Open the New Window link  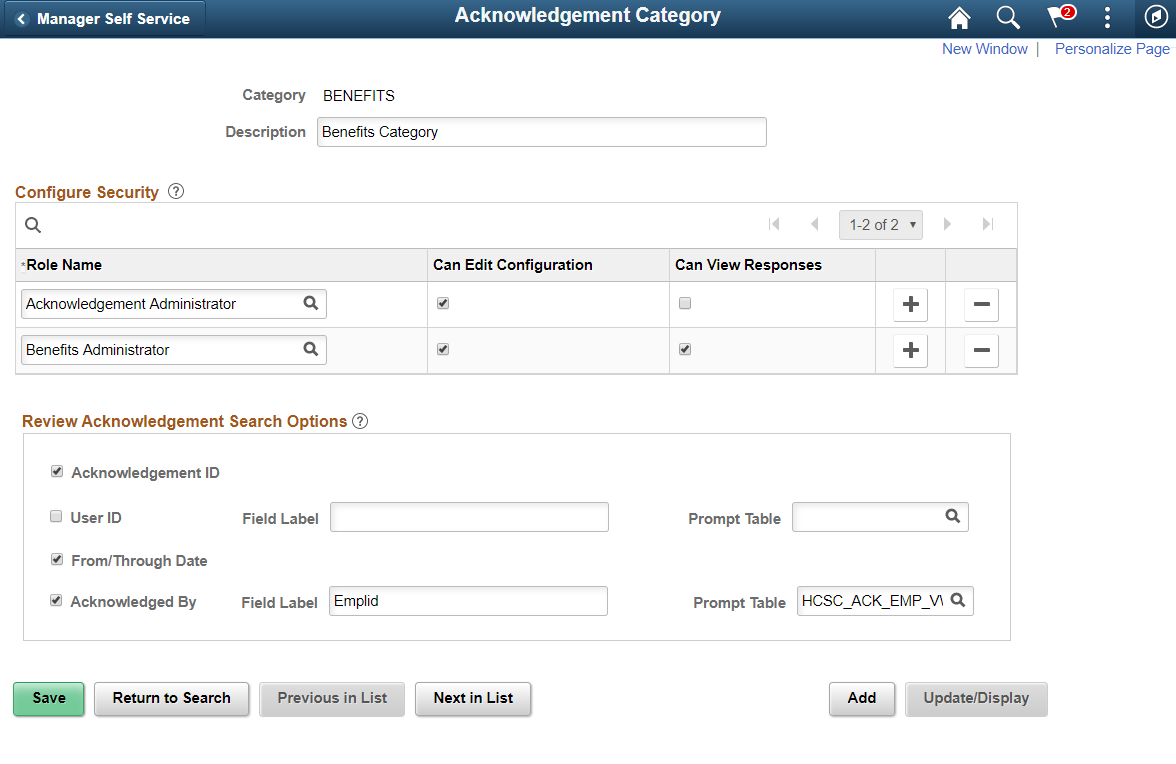[x=984, y=48]
